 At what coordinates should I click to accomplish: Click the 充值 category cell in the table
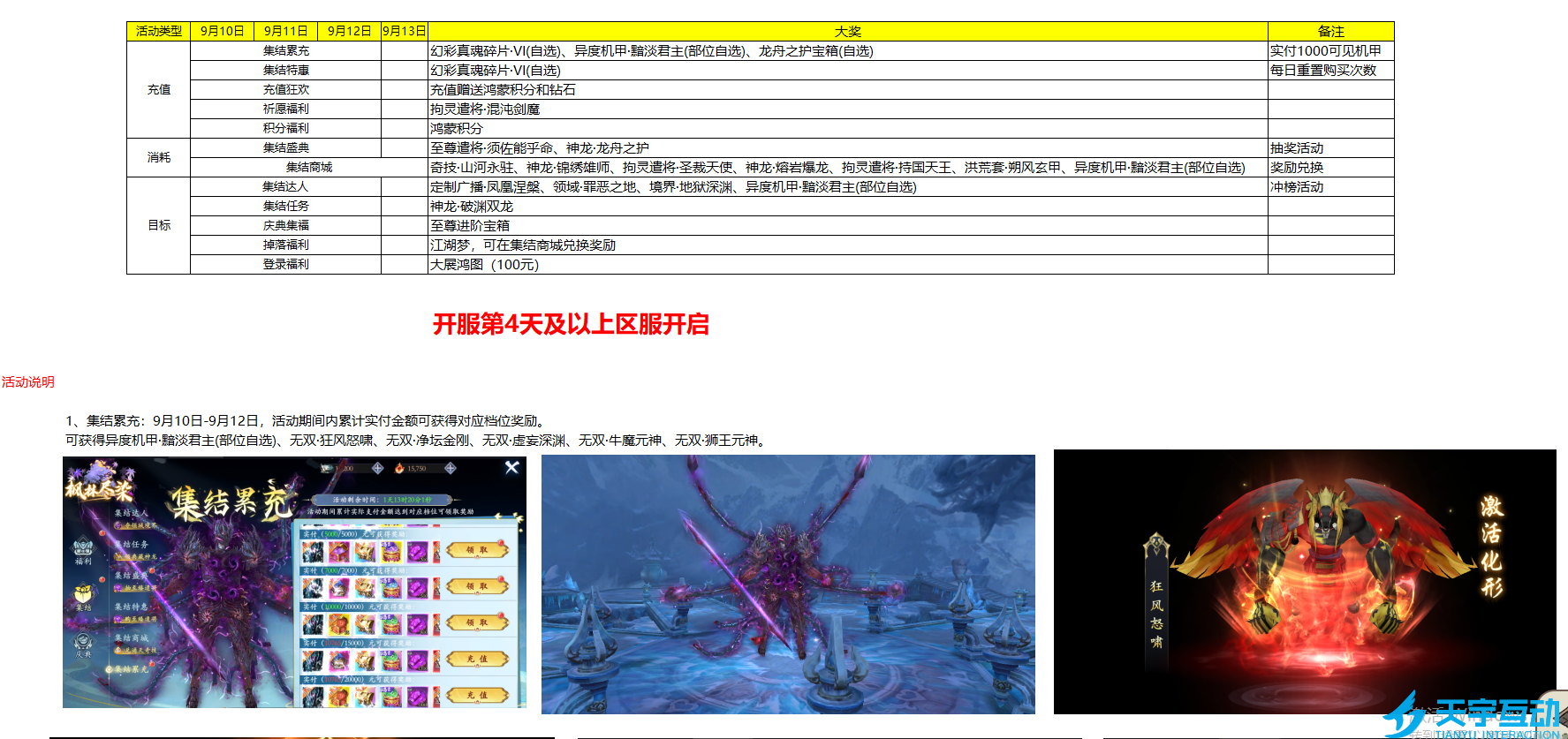(159, 89)
